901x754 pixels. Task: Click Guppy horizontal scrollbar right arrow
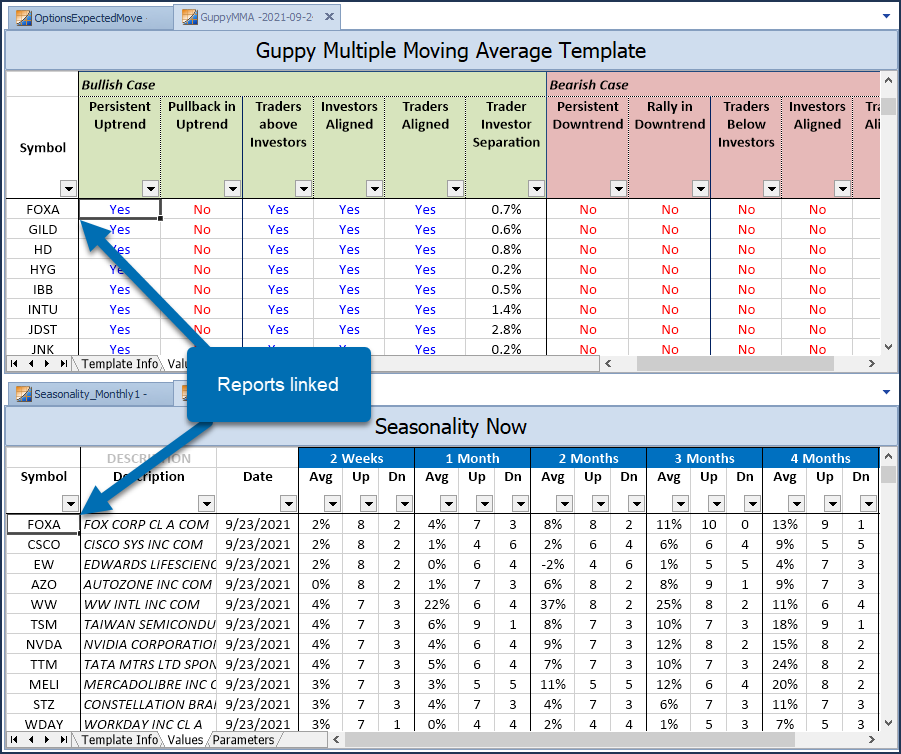click(x=872, y=363)
